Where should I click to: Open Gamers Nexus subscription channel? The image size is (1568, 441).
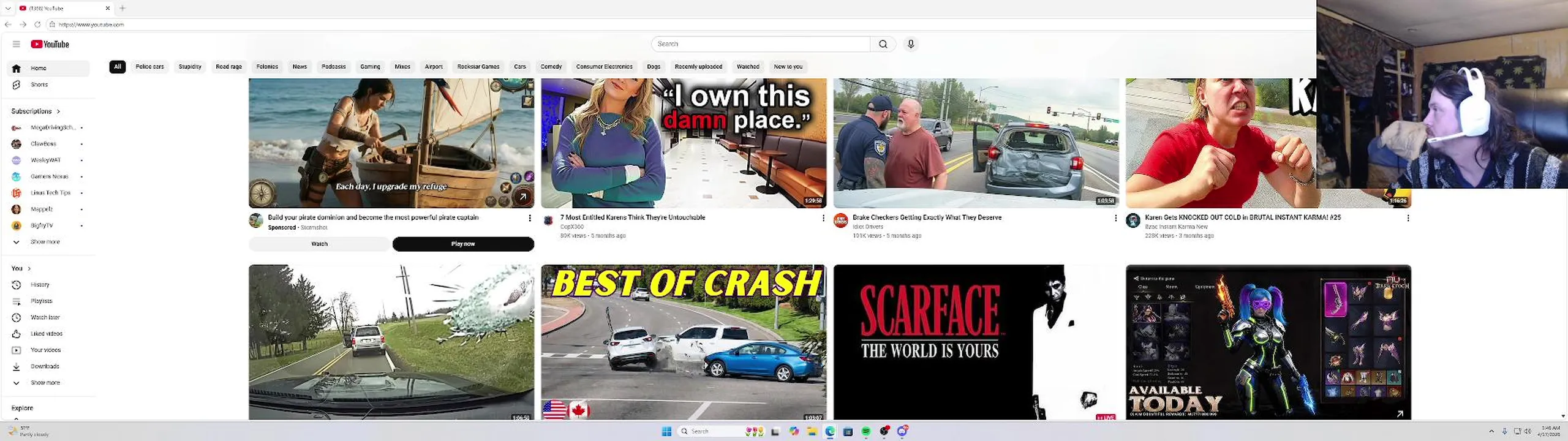48,176
